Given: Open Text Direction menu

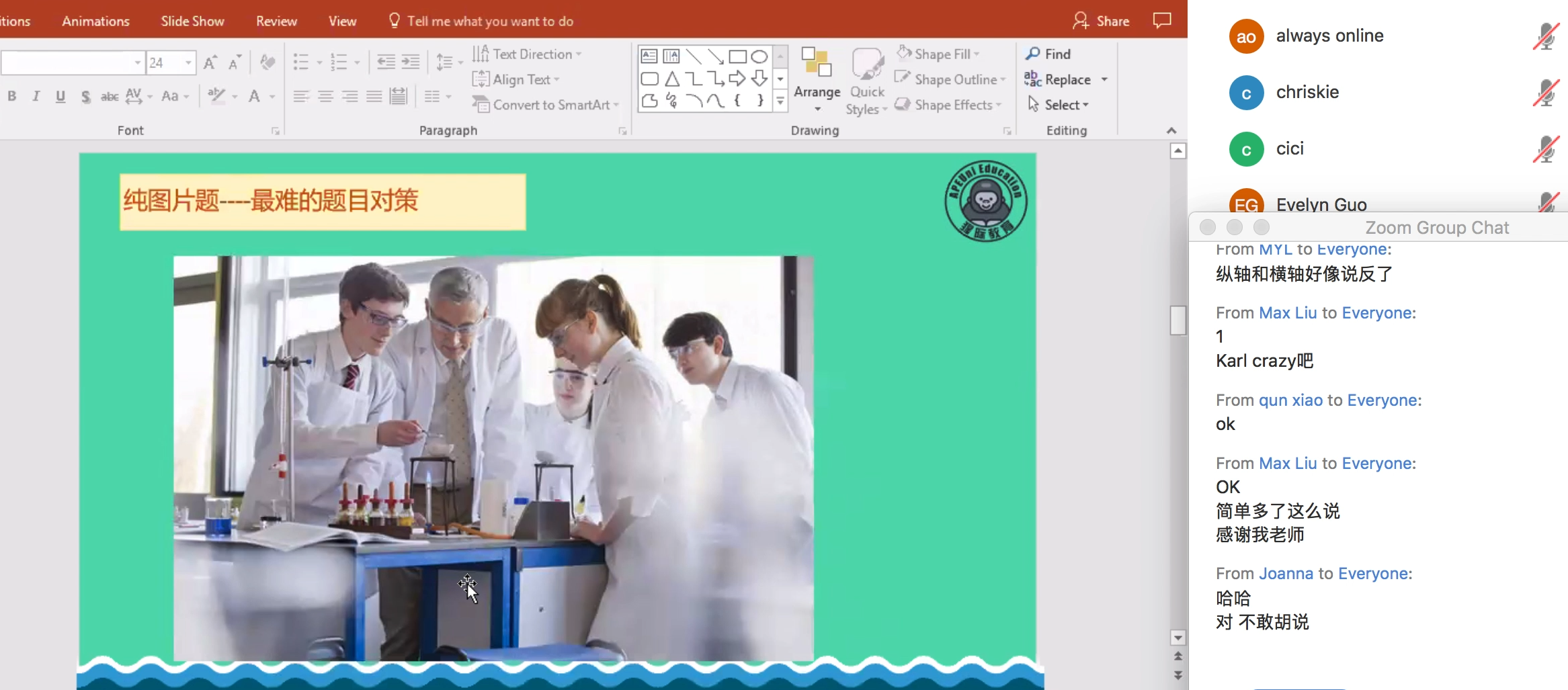Looking at the screenshot, I should pyautogui.click(x=527, y=54).
